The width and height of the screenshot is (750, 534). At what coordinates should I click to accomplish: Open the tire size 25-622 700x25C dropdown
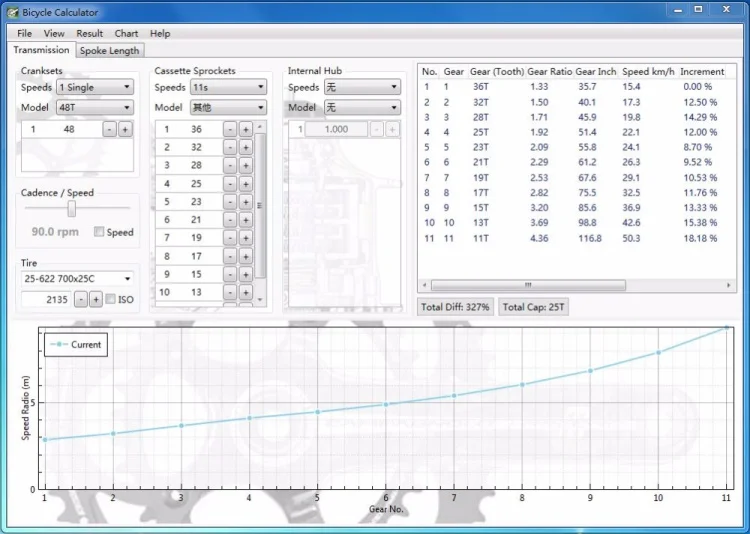79,278
